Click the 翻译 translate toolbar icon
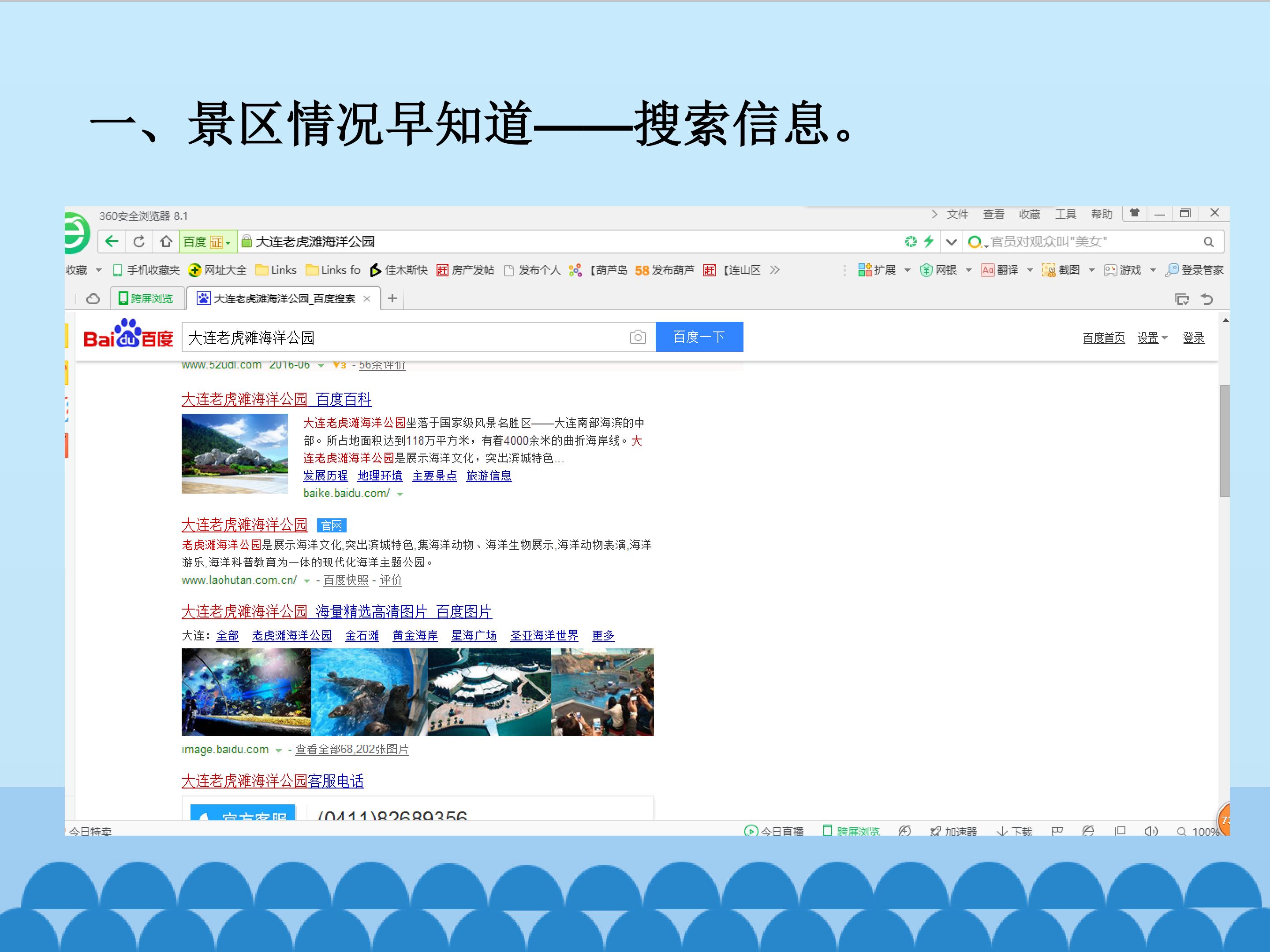1270x952 pixels. point(1000,270)
